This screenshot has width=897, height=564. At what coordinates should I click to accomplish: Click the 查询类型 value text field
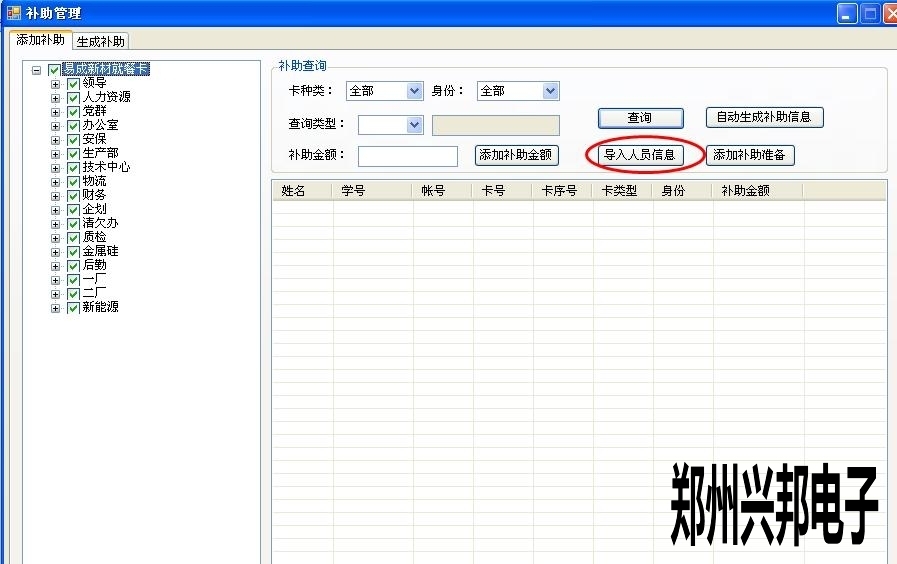click(x=495, y=125)
